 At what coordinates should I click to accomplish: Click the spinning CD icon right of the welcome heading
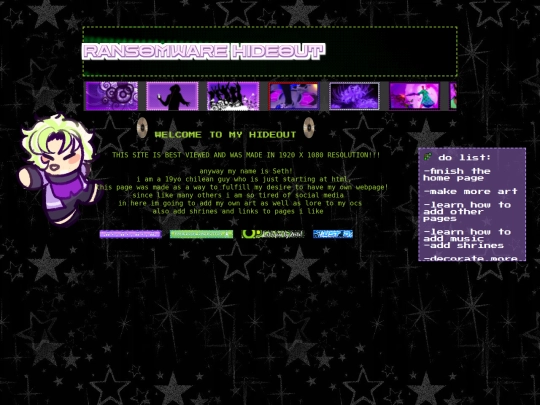[x=309, y=127]
